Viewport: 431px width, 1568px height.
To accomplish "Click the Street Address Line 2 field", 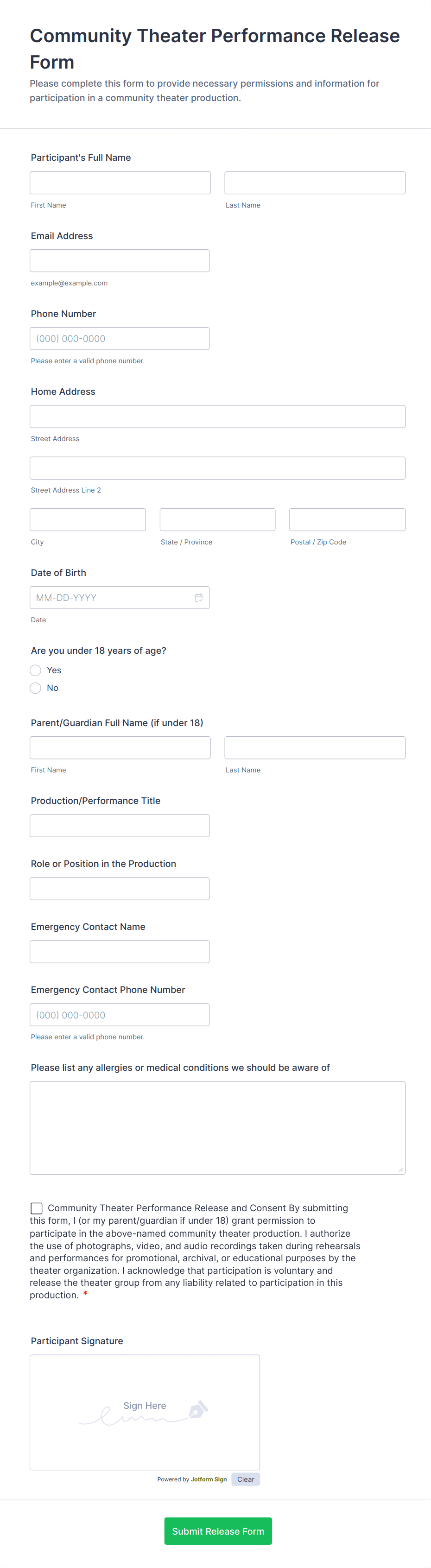I will [217, 468].
